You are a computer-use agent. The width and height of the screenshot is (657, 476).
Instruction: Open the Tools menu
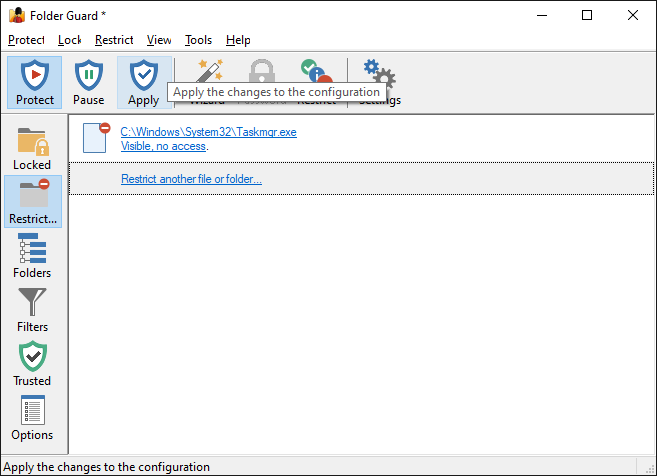tap(198, 40)
